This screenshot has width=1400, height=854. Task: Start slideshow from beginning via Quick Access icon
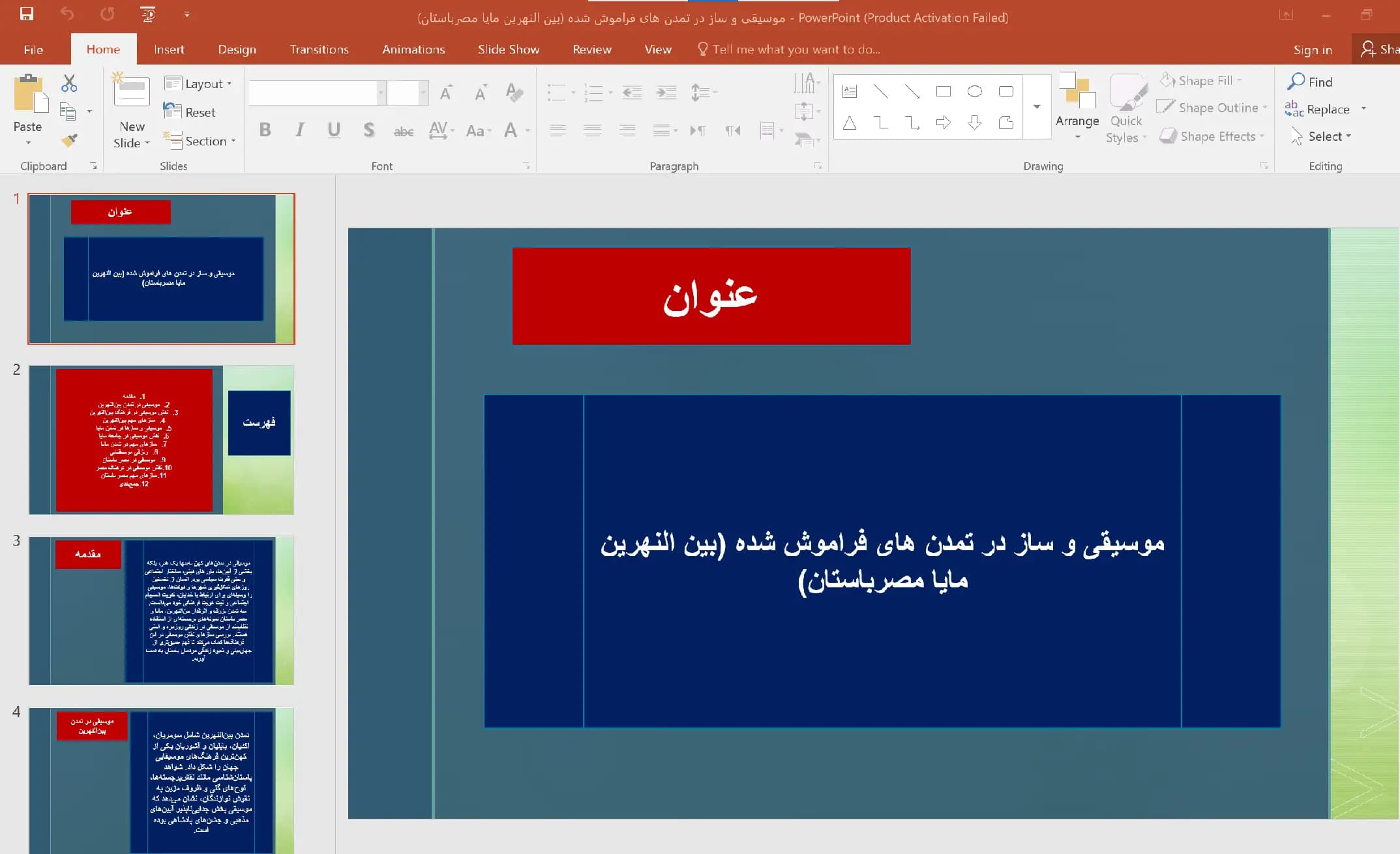[x=148, y=14]
